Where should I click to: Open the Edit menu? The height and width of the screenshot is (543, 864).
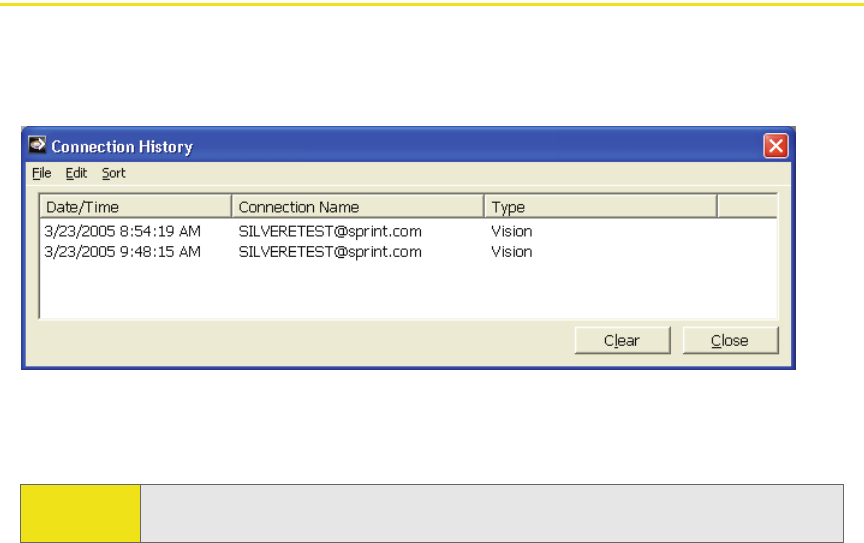76,173
